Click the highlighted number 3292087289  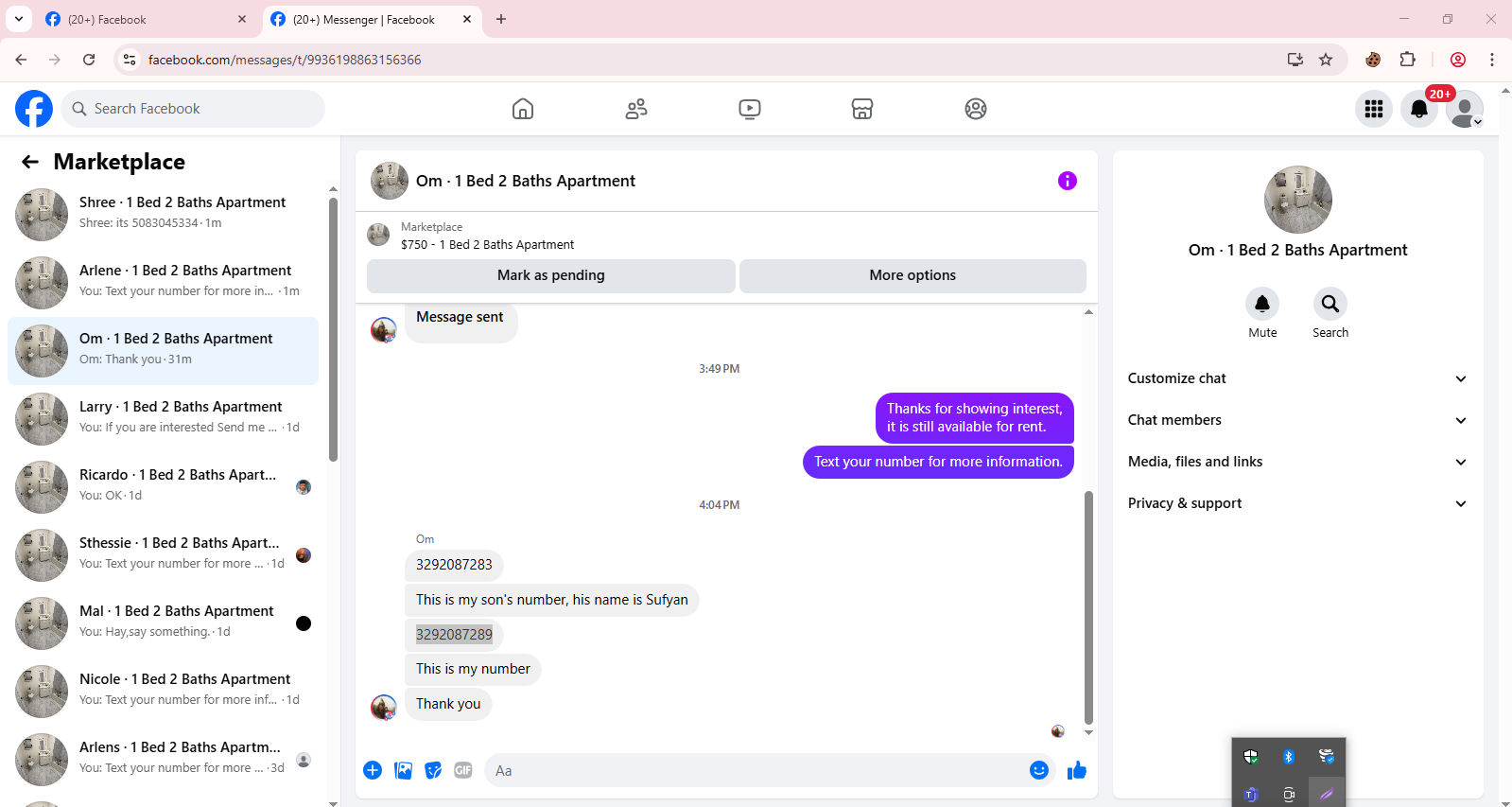(454, 635)
